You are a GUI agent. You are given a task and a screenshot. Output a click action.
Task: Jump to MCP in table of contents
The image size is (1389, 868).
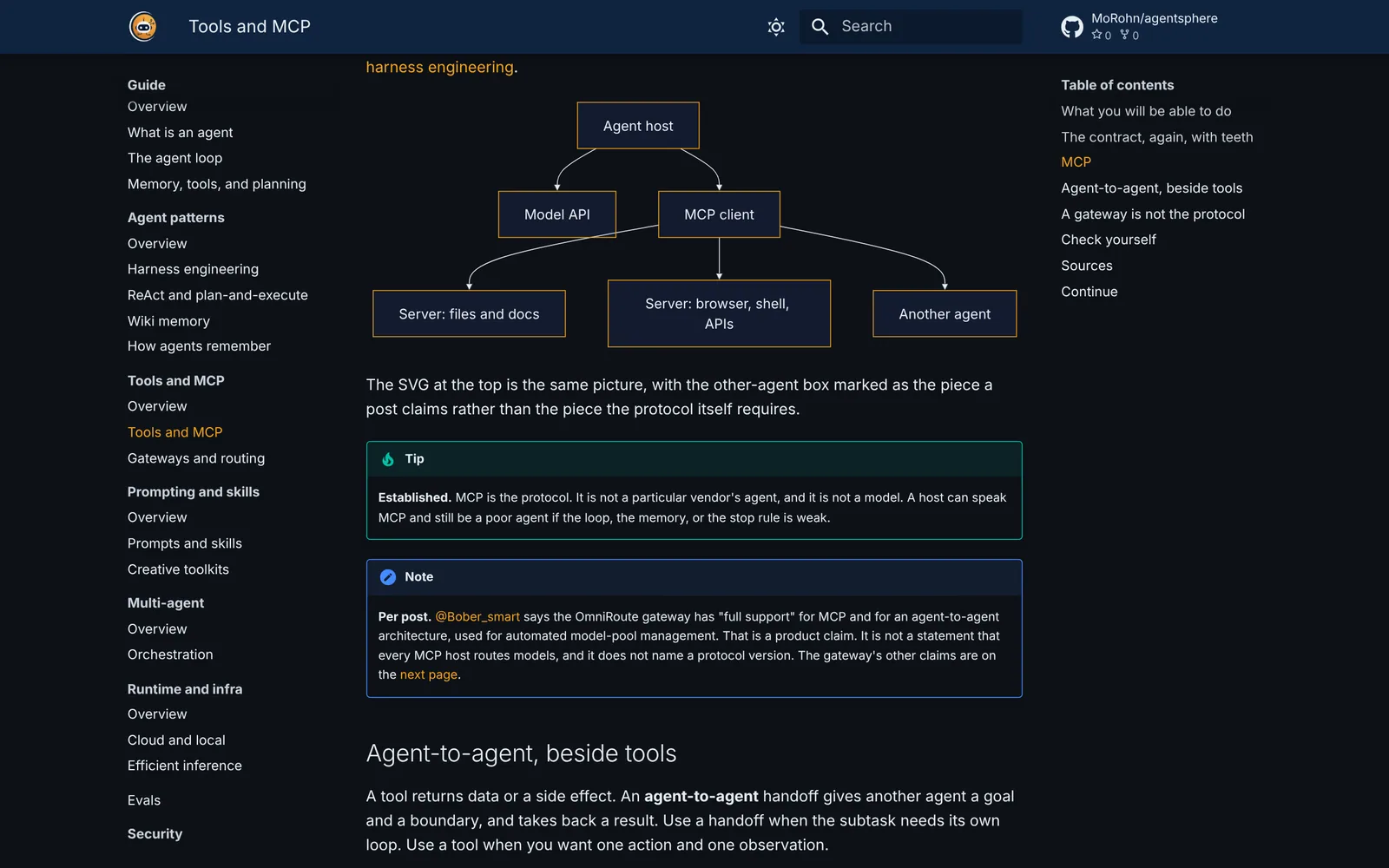1076,162
